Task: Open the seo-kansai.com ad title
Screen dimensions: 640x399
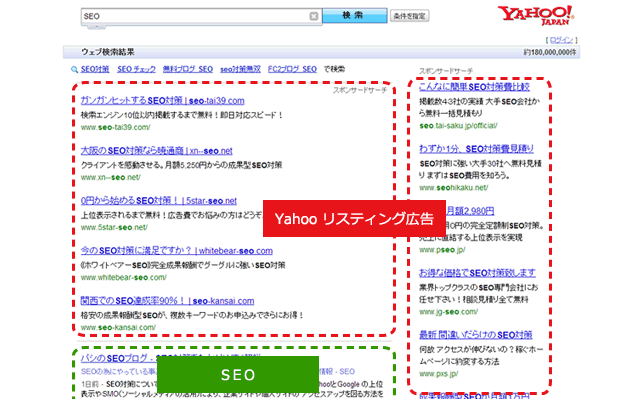Action: (x=167, y=301)
